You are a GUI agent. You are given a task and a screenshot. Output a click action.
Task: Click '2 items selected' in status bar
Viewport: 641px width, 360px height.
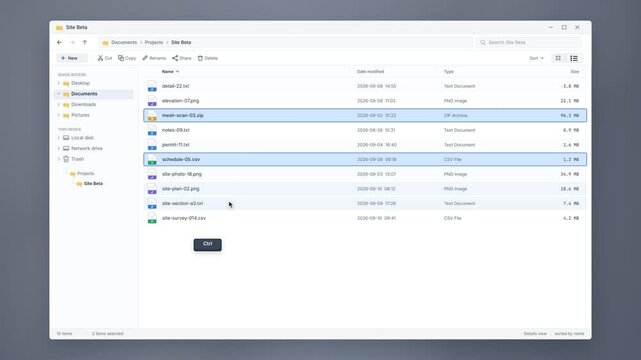(x=108, y=333)
